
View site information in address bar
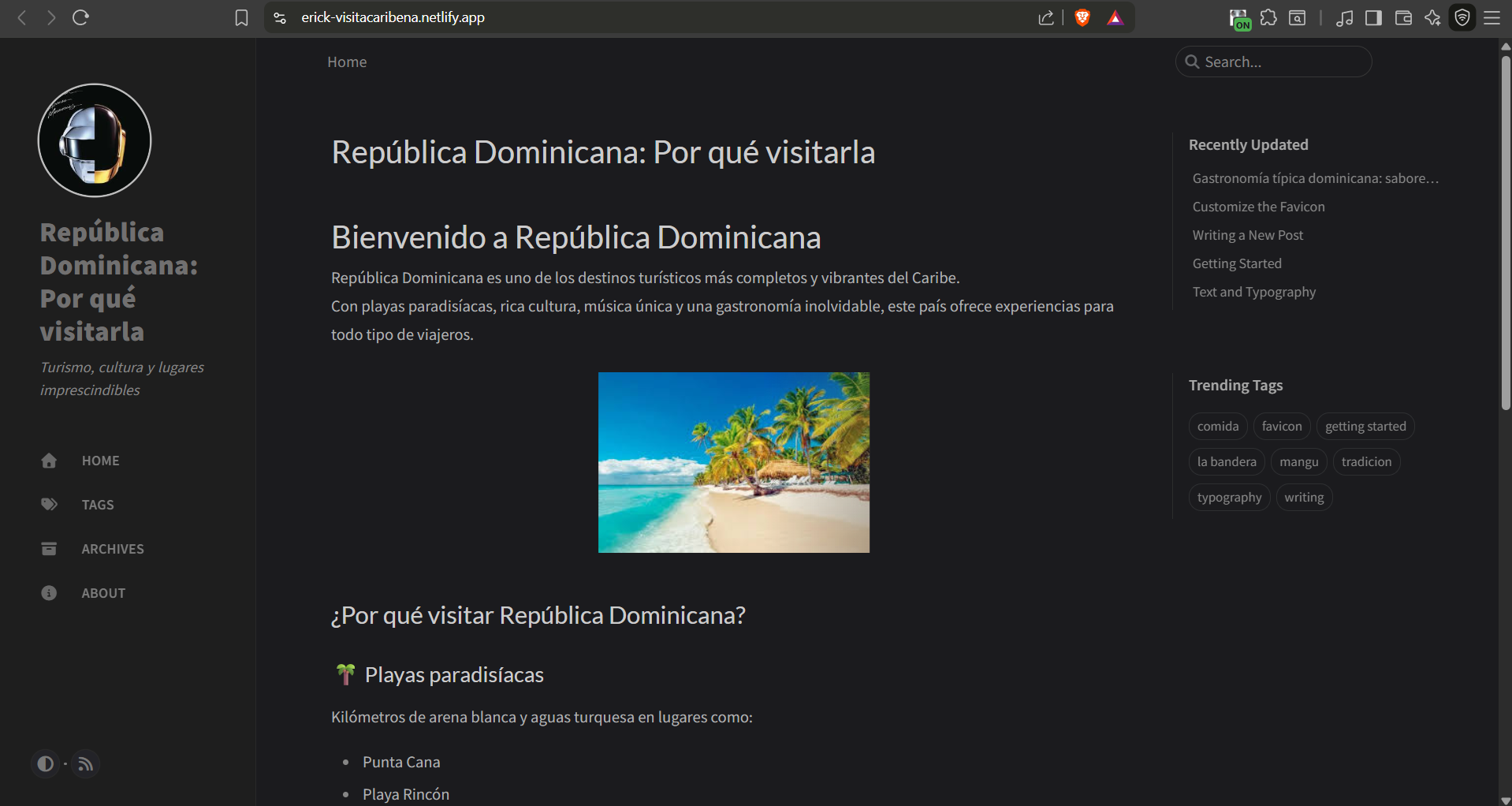tap(280, 17)
